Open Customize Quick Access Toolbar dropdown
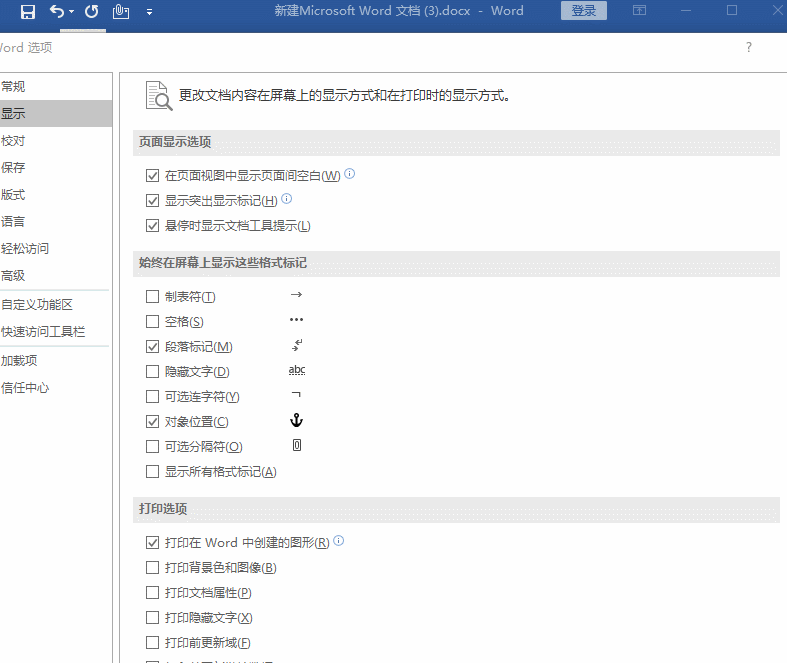 pyautogui.click(x=149, y=12)
